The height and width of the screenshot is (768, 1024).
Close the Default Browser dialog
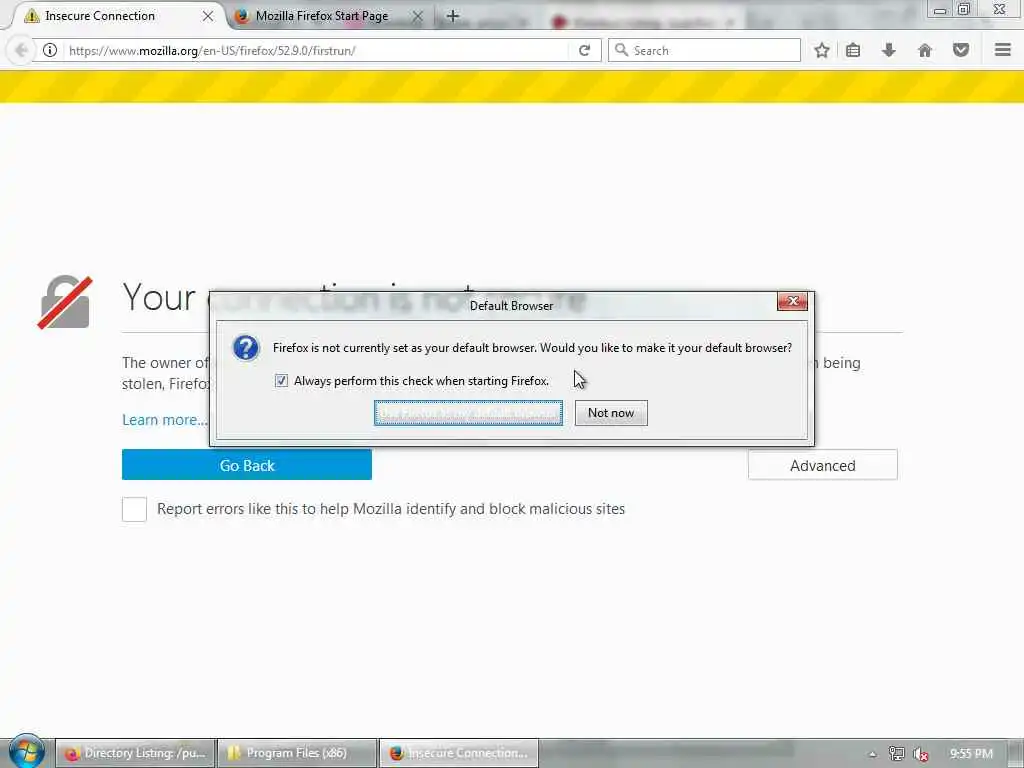coord(792,301)
